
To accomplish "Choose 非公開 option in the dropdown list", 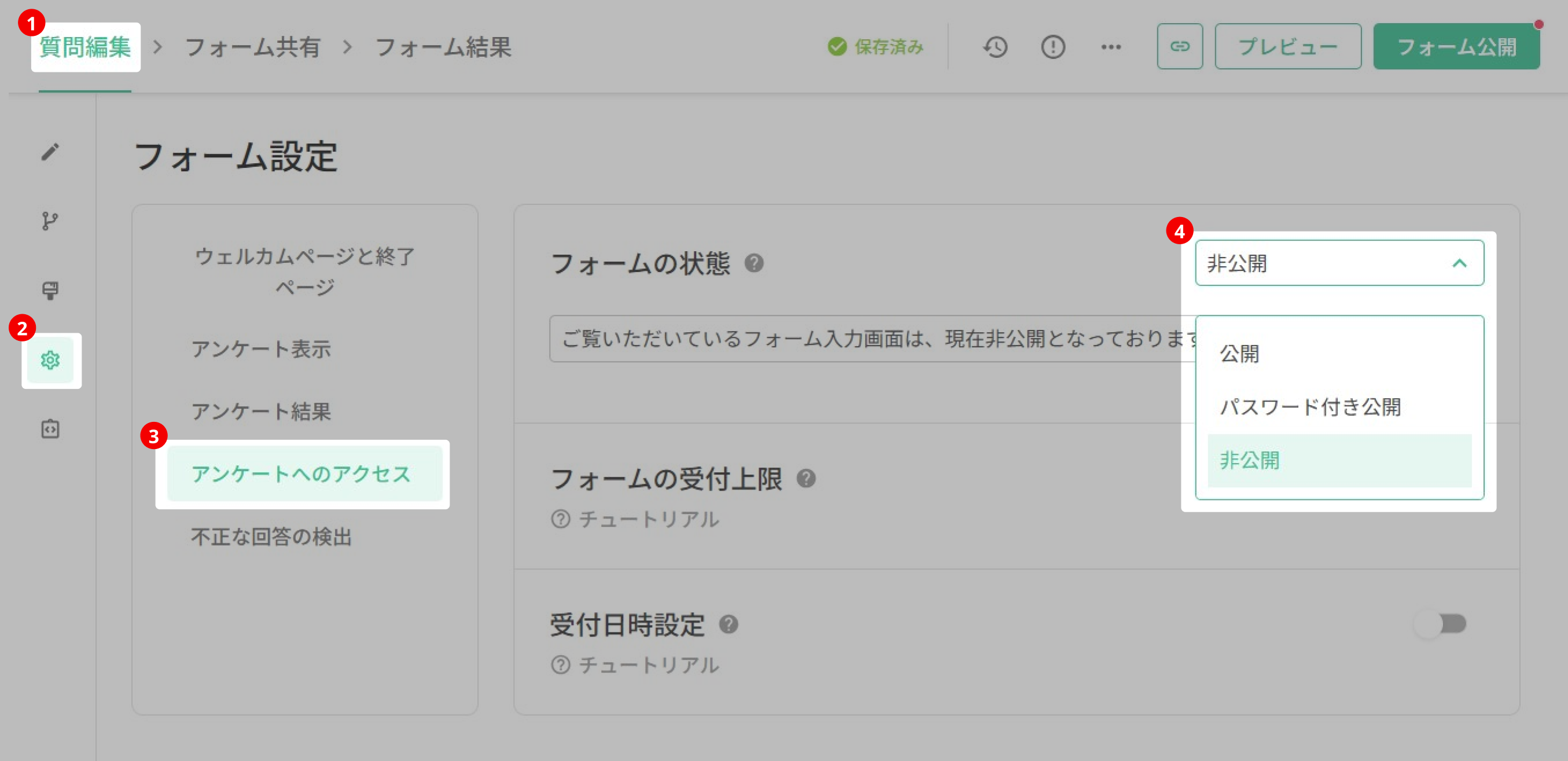I will pos(1339,460).
